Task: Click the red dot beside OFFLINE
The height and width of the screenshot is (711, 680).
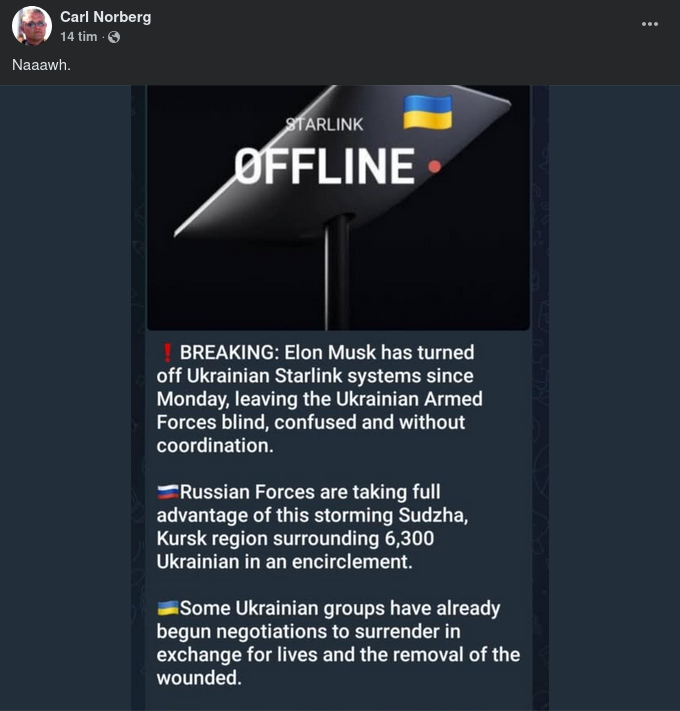Action: [x=432, y=166]
